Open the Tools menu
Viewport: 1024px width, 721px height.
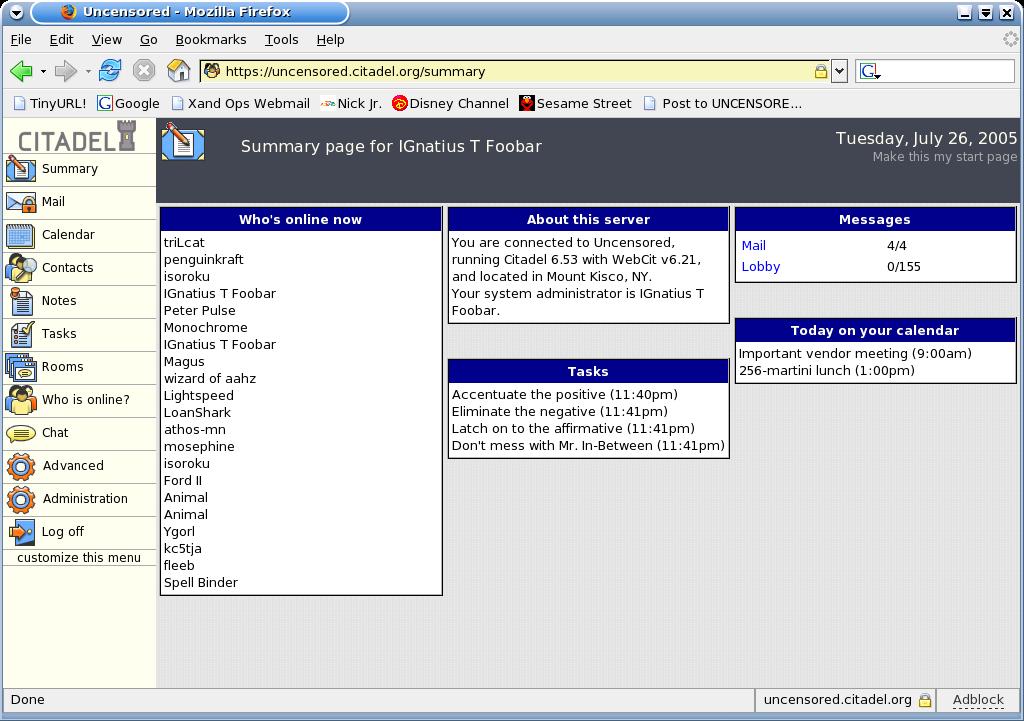(281, 40)
